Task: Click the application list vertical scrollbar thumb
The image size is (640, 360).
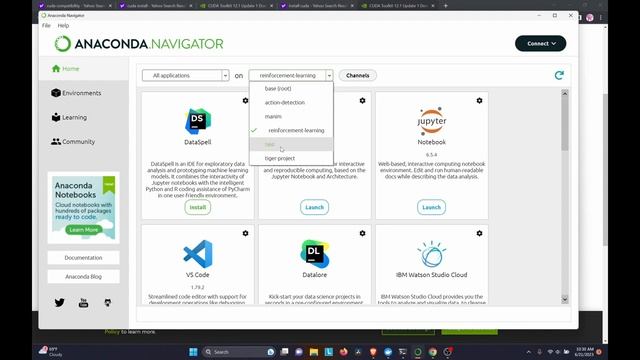Action: point(565,124)
